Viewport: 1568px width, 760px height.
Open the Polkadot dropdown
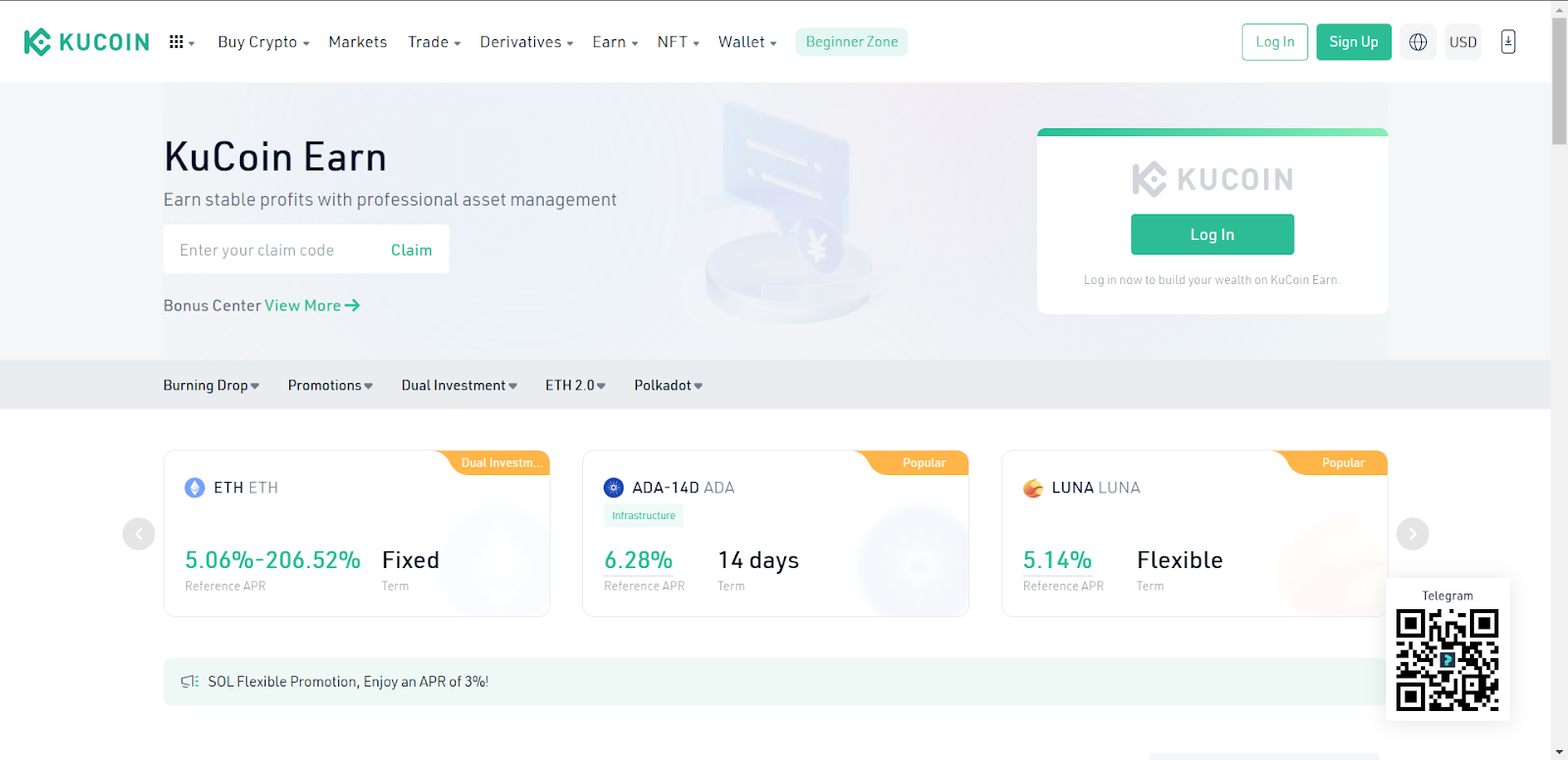point(668,386)
